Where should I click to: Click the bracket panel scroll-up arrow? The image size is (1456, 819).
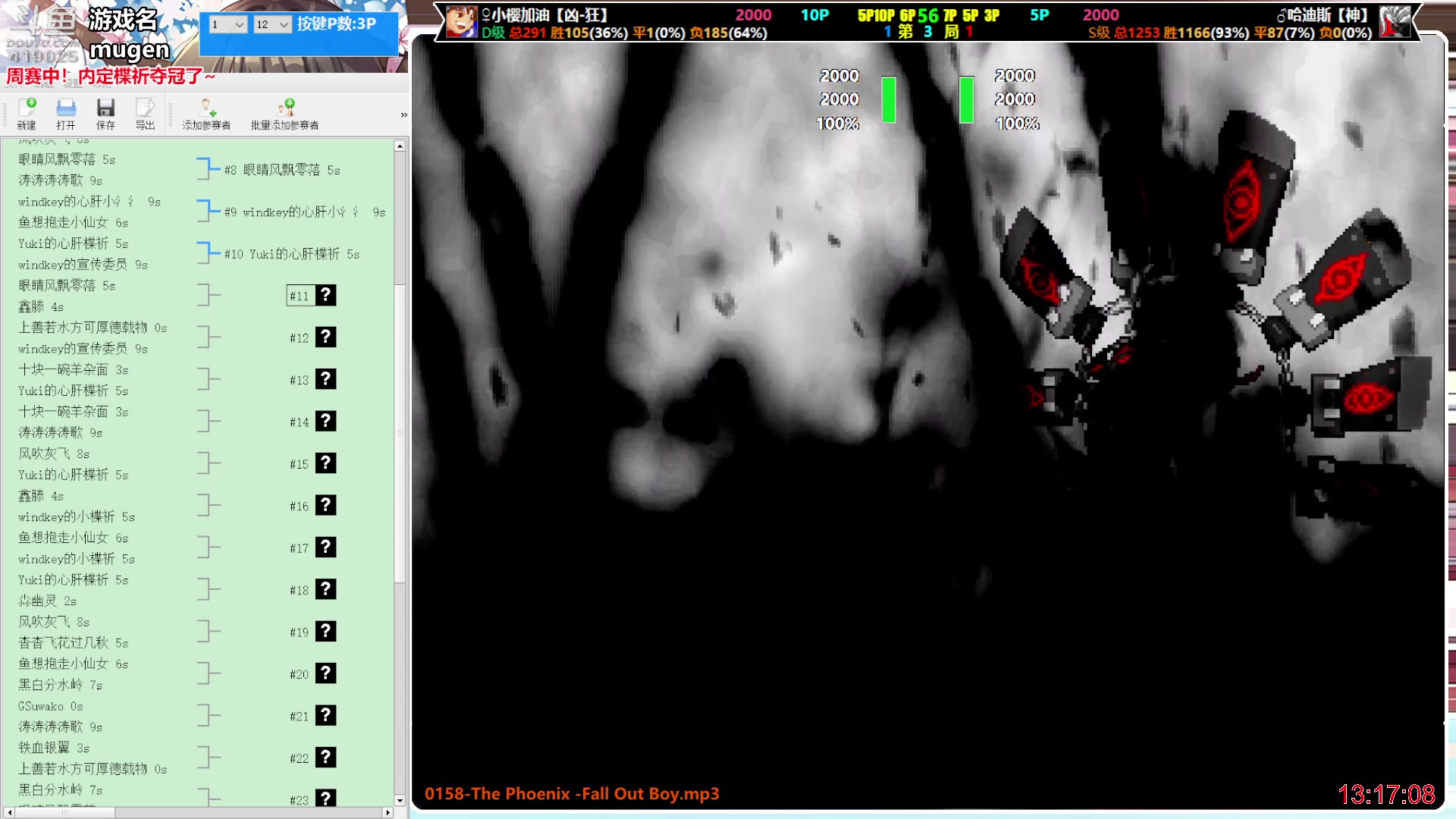point(400,146)
